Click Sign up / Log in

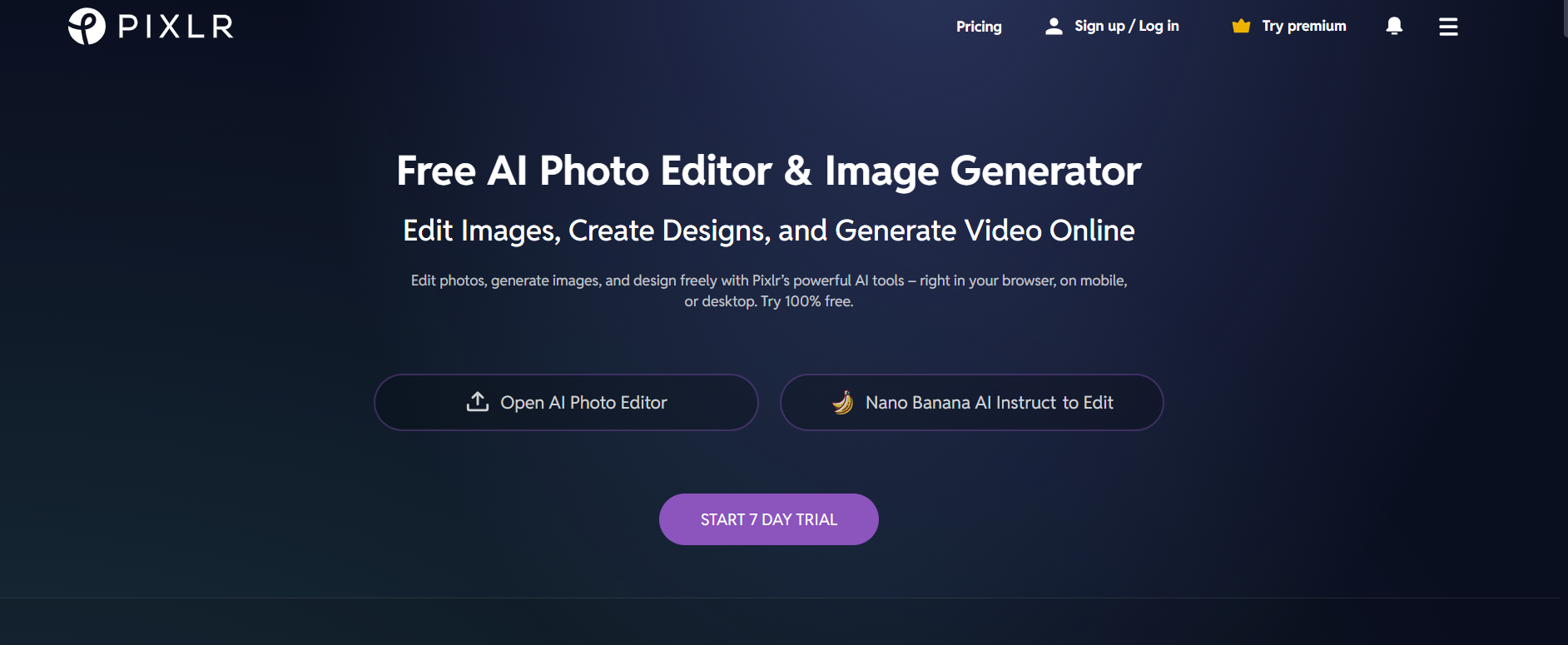[1126, 26]
